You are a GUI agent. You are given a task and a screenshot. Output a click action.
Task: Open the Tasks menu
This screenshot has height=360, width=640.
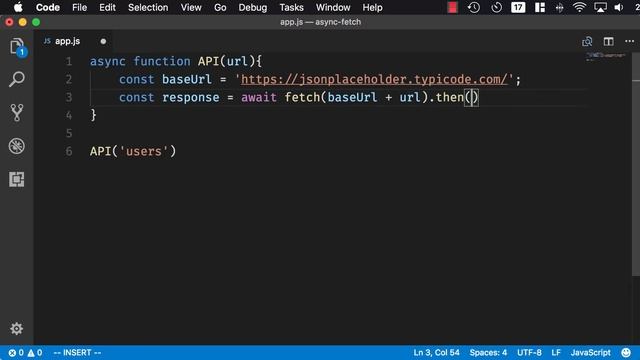291,7
